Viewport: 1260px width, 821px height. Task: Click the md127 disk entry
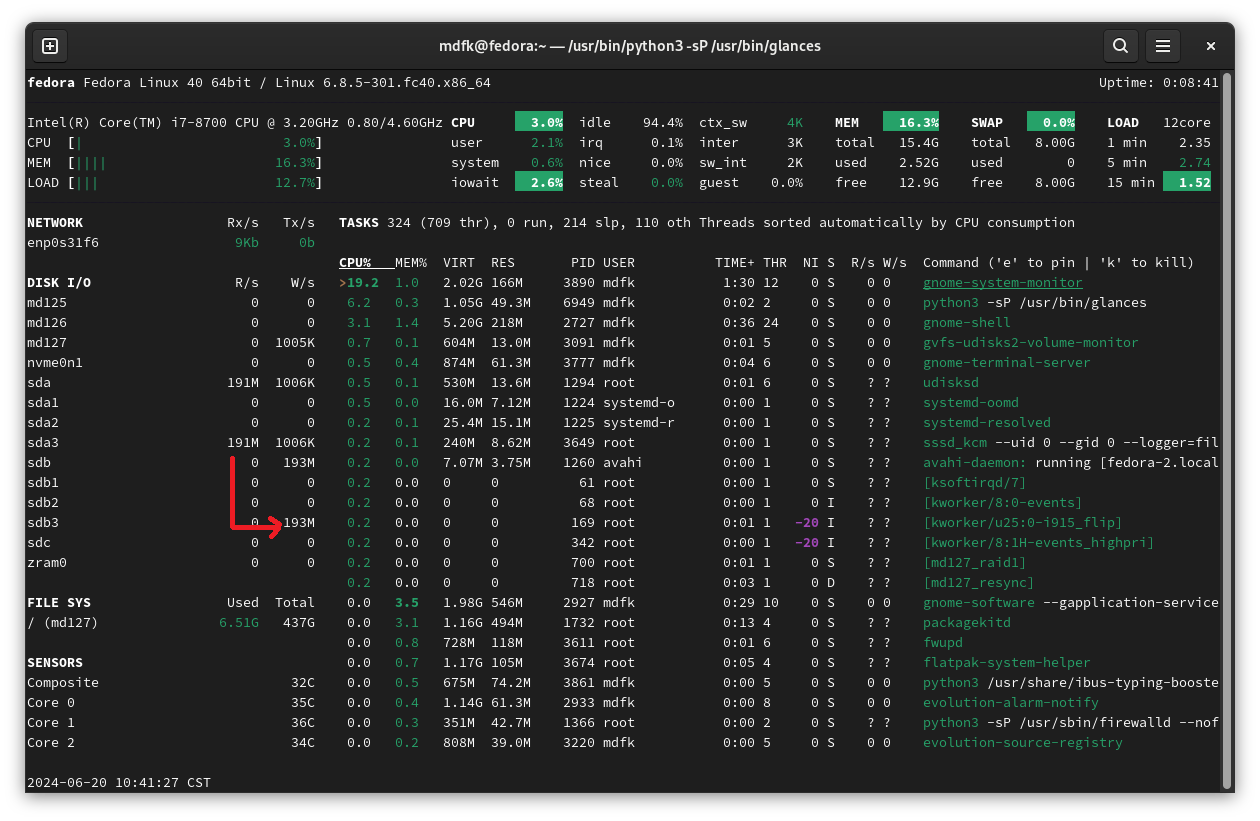tap(47, 343)
